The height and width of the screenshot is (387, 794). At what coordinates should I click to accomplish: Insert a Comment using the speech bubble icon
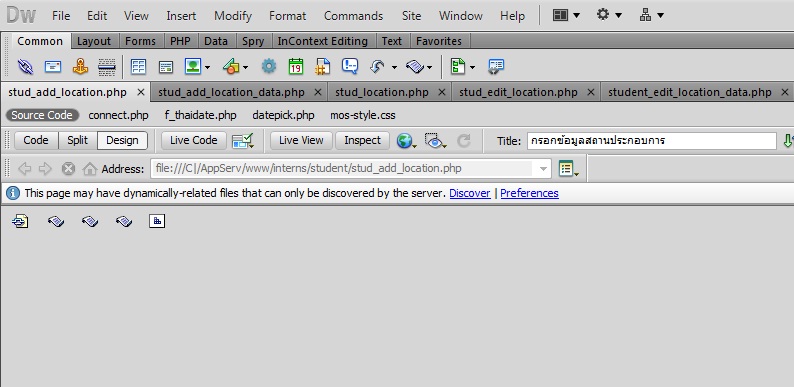tap(350, 66)
